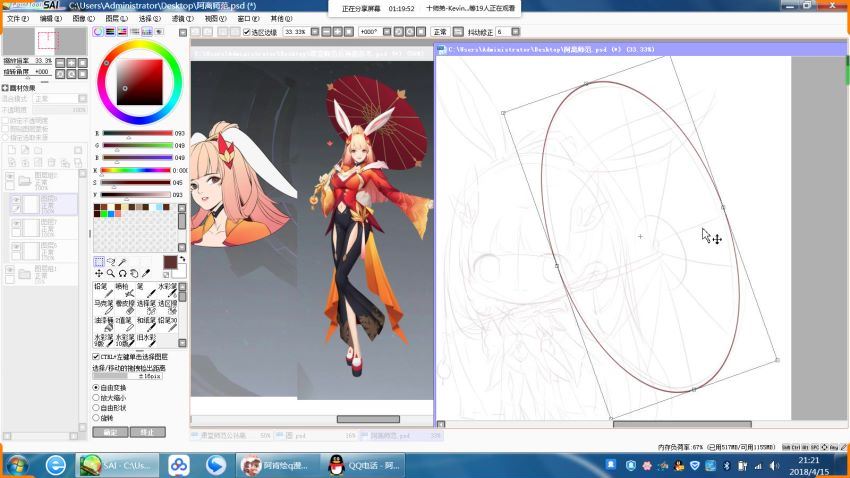This screenshot has width=850, height=478.
Task: Select the 放大缩小 scale option
Action: 96,398
